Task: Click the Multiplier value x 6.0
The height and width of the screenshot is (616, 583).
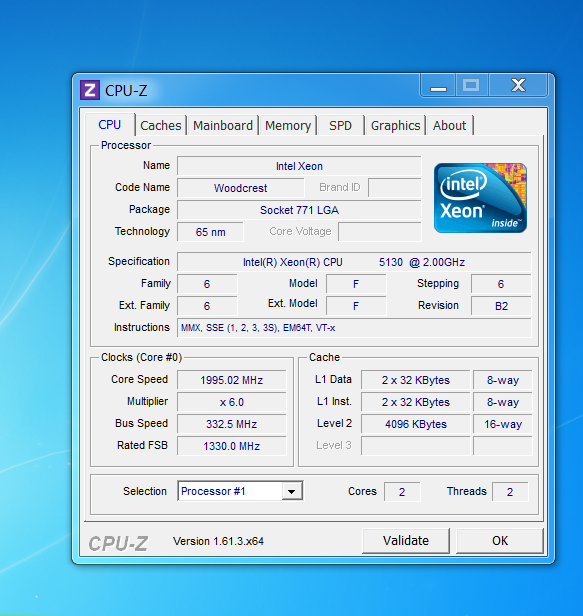Action: click(231, 402)
